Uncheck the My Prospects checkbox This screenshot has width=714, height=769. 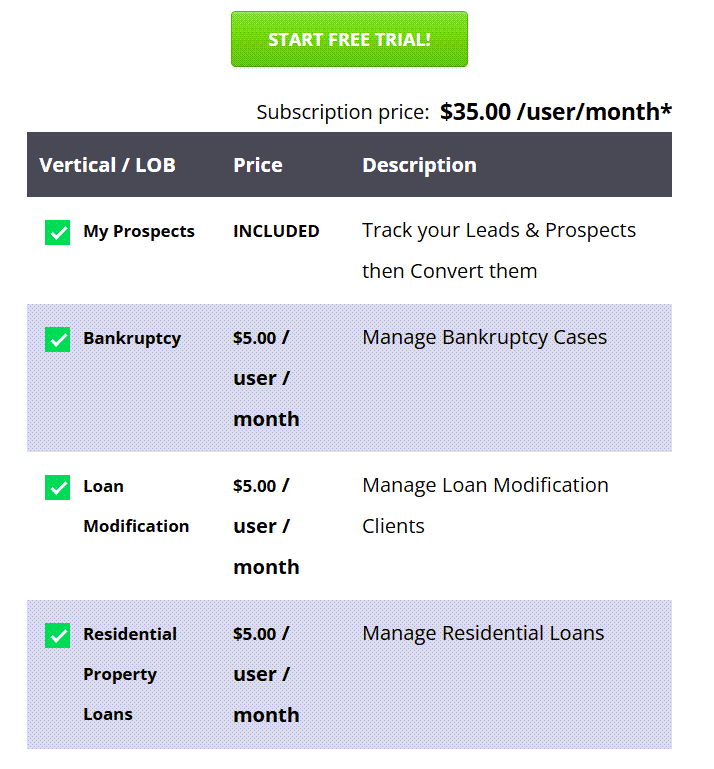[x=58, y=232]
